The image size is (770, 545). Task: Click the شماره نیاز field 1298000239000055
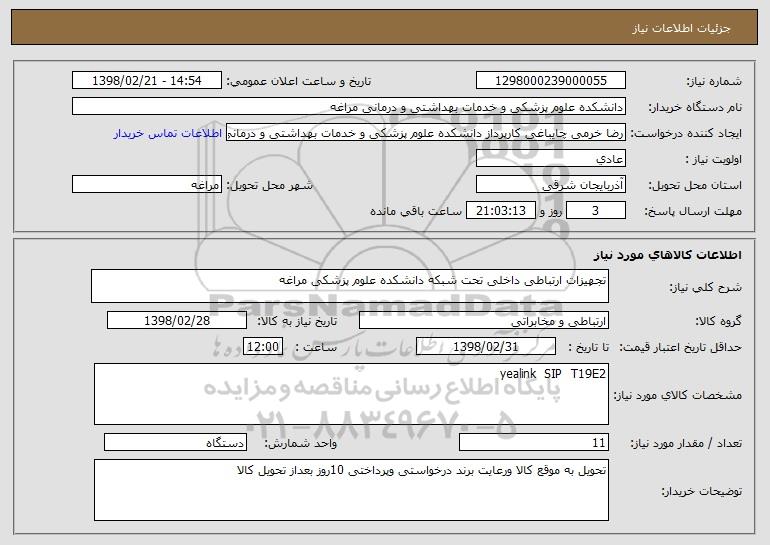(550, 80)
